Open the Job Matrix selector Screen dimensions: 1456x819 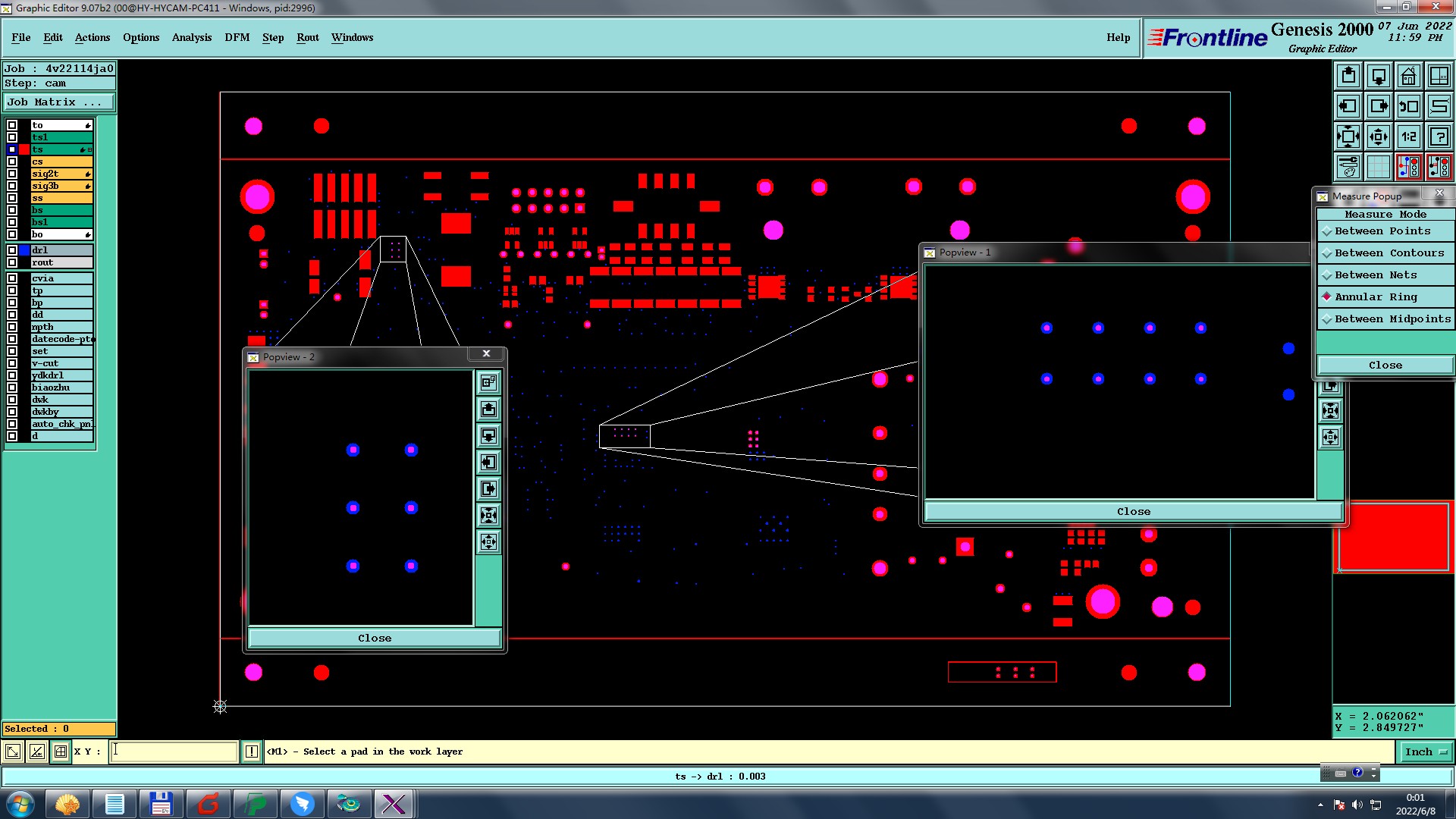[x=59, y=102]
